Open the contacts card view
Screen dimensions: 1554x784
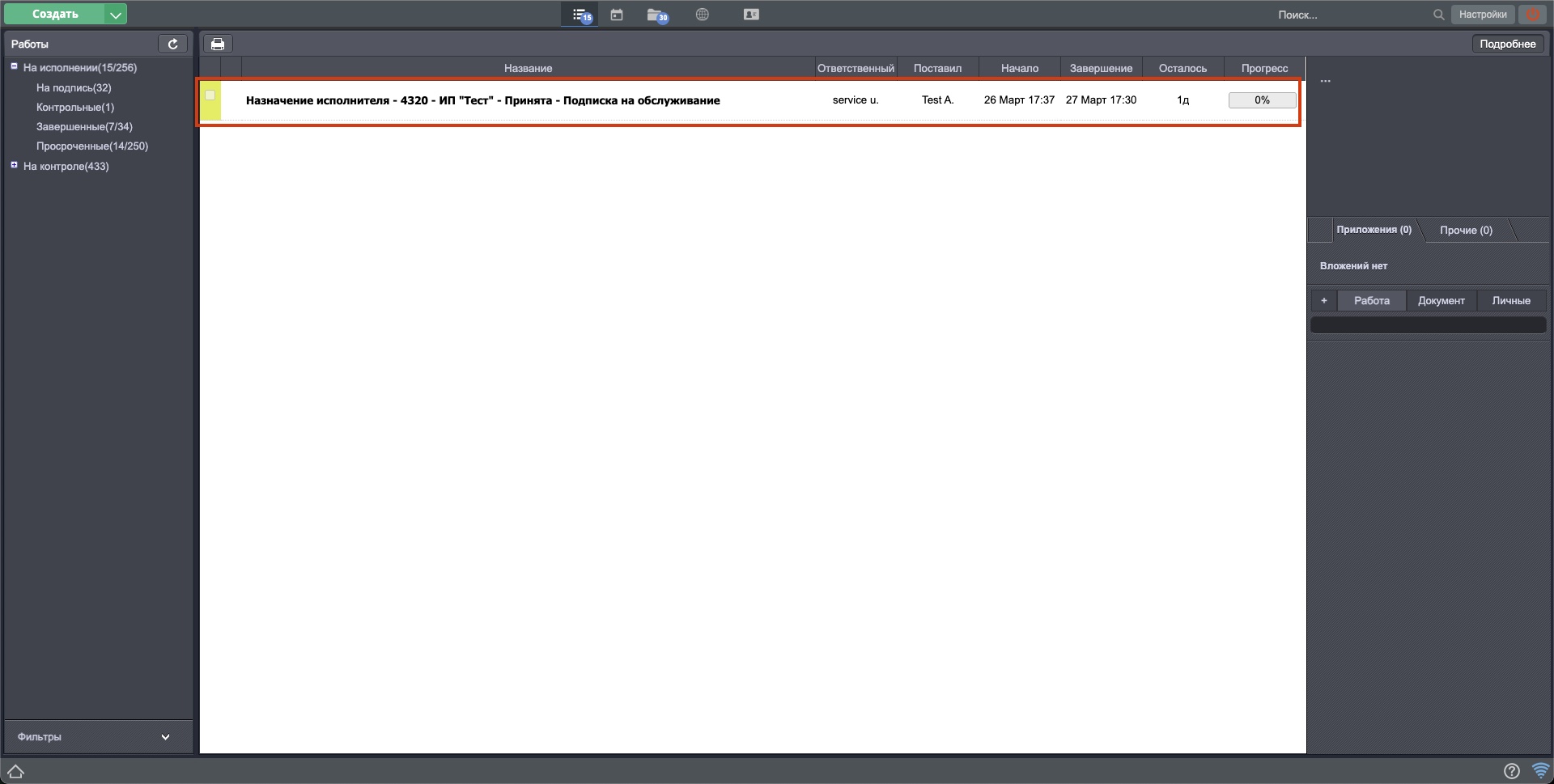[x=751, y=14]
